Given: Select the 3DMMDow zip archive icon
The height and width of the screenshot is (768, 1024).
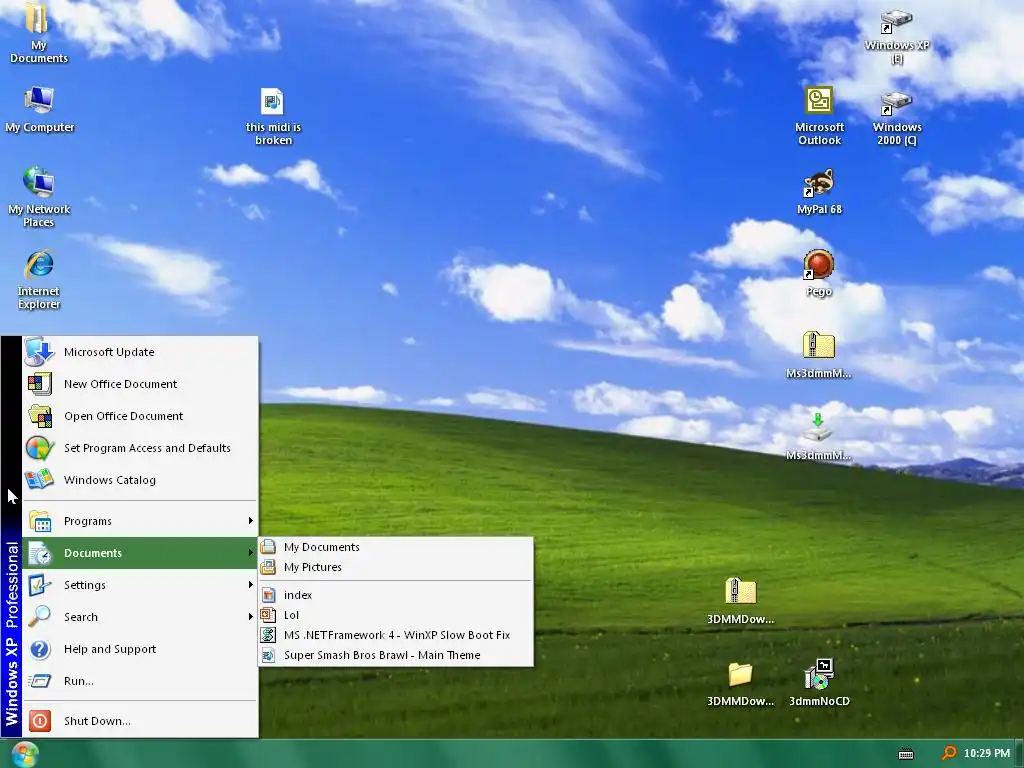Looking at the screenshot, I should coord(740,601).
